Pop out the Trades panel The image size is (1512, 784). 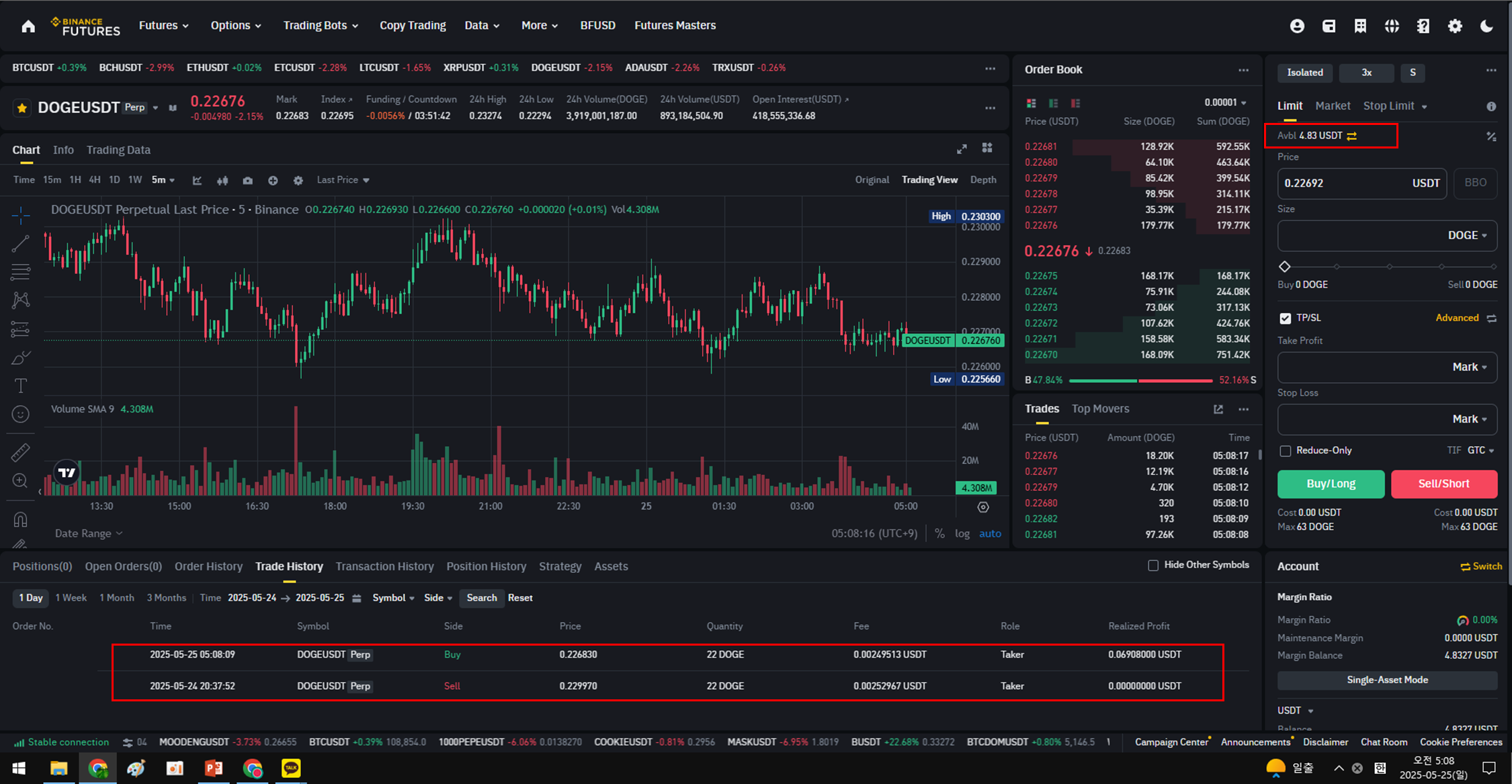pos(1218,409)
